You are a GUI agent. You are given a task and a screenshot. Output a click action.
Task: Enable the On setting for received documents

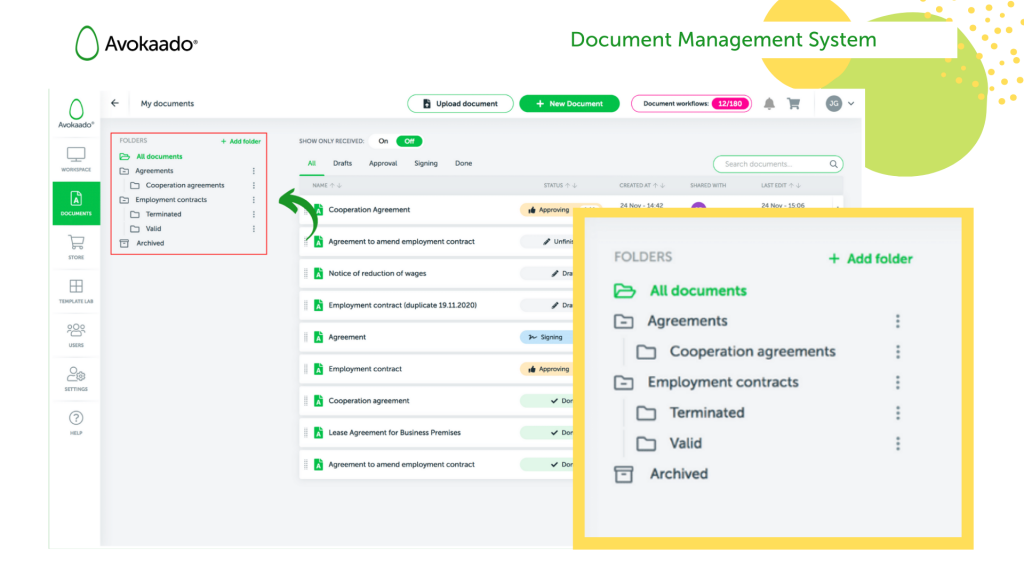pos(385,141)
